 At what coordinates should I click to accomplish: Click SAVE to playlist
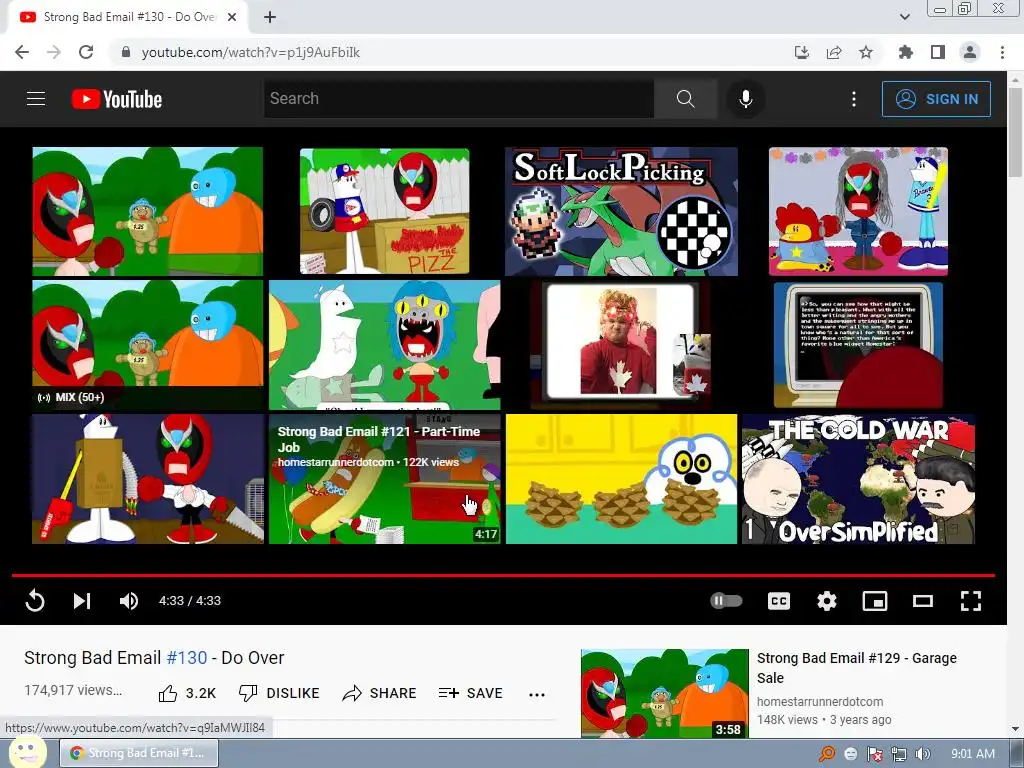(470, 693)
